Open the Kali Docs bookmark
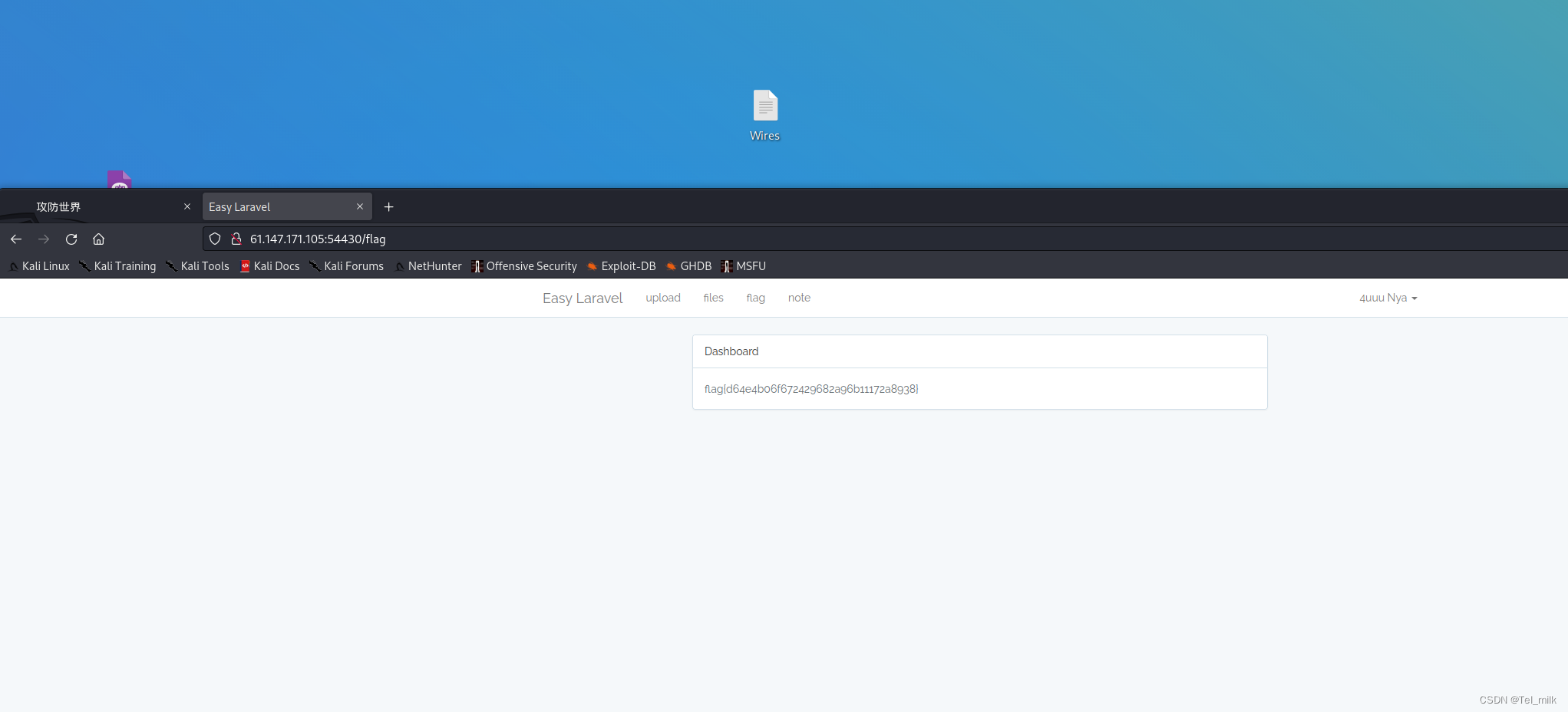 [269, 266]
